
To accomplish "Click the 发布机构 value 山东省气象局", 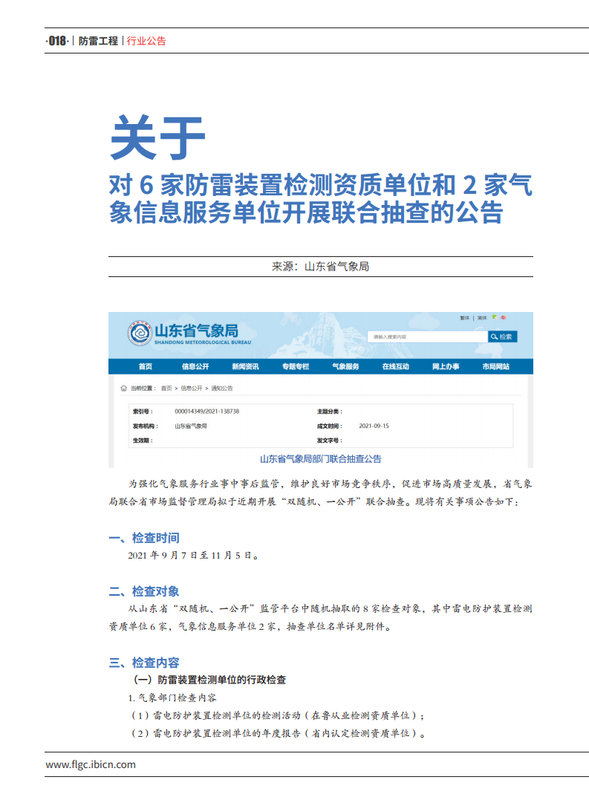I will [191, 426].
